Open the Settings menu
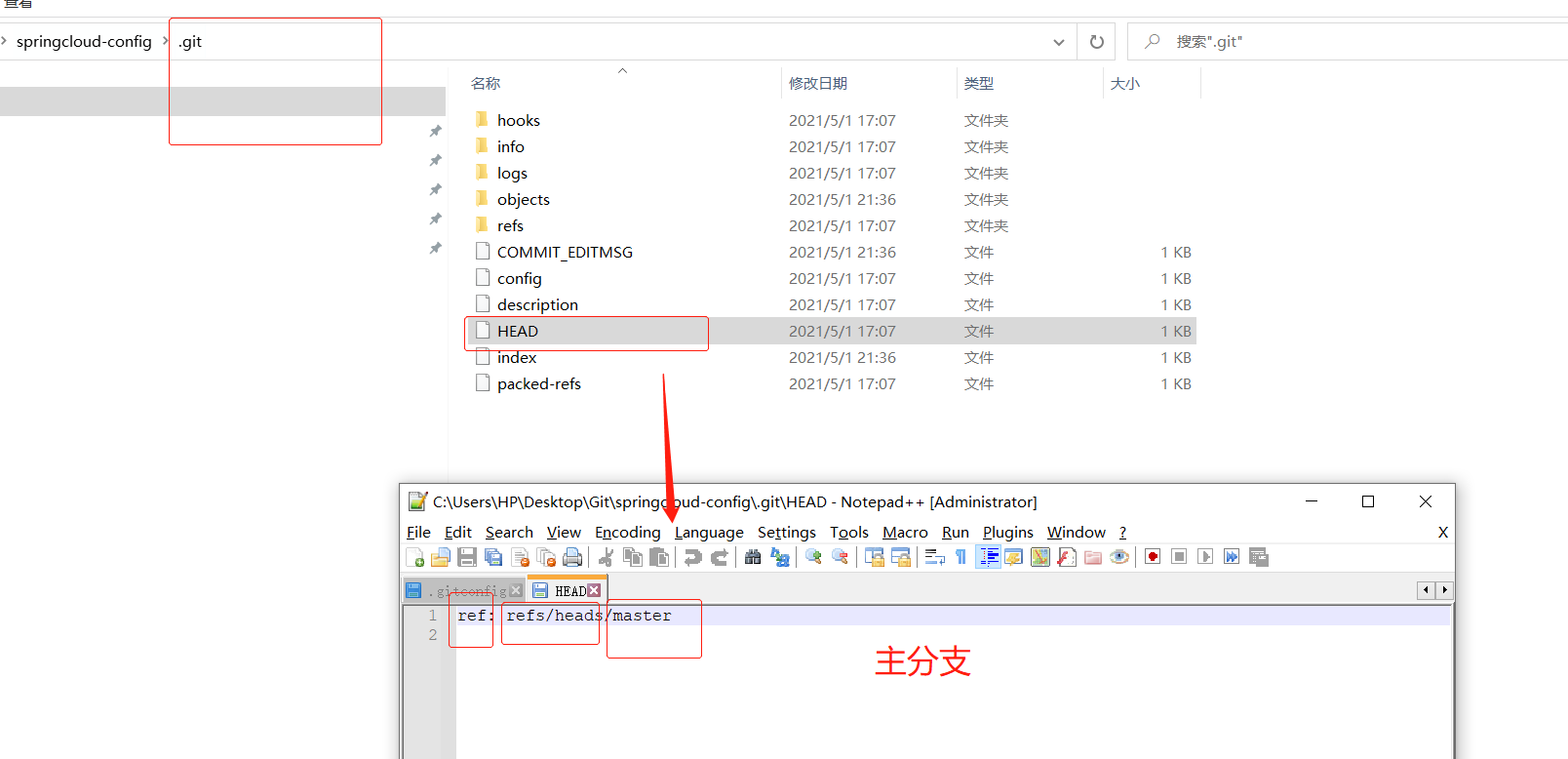1568x759 pixels. (786, 532)
